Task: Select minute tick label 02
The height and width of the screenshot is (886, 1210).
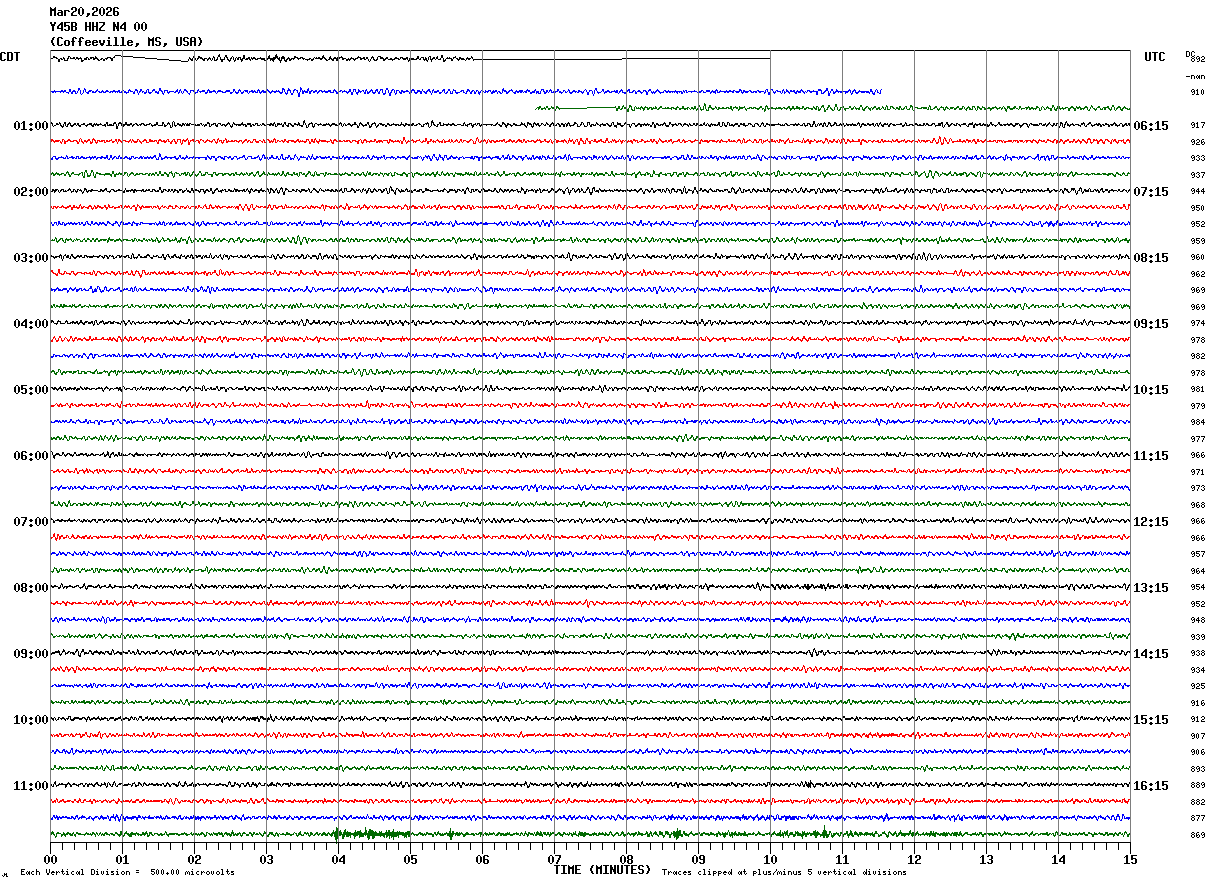Action: 194,859
